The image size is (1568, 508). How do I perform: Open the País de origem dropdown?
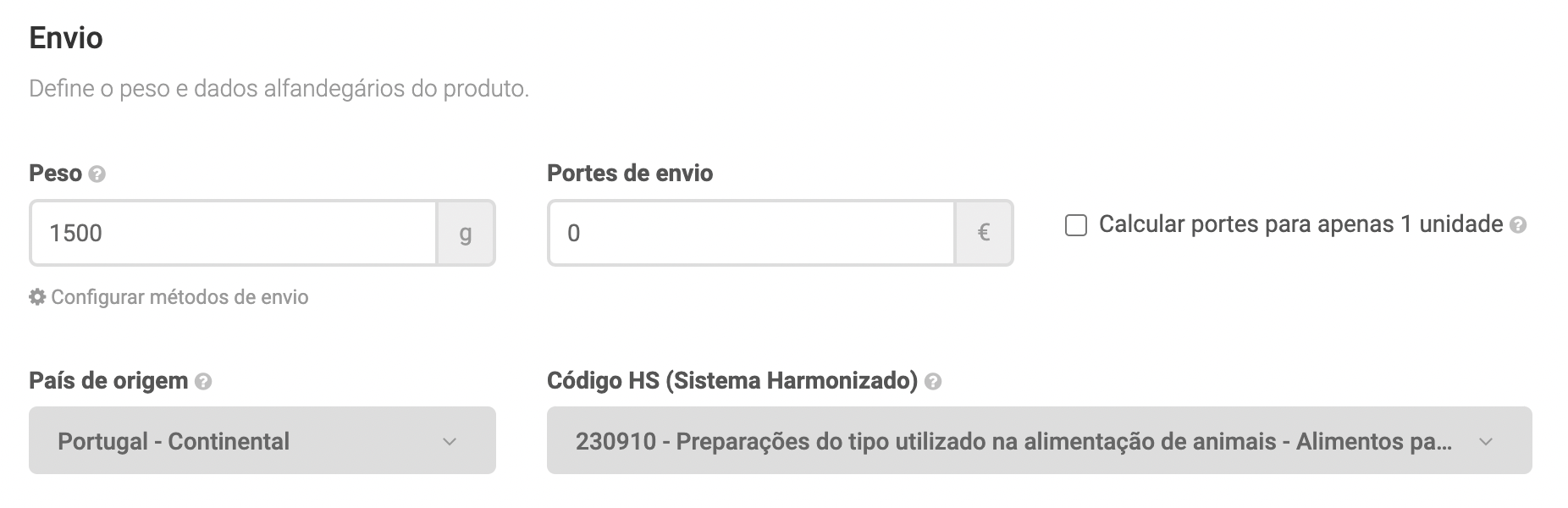pyautogui.click(x=262, y=440)
